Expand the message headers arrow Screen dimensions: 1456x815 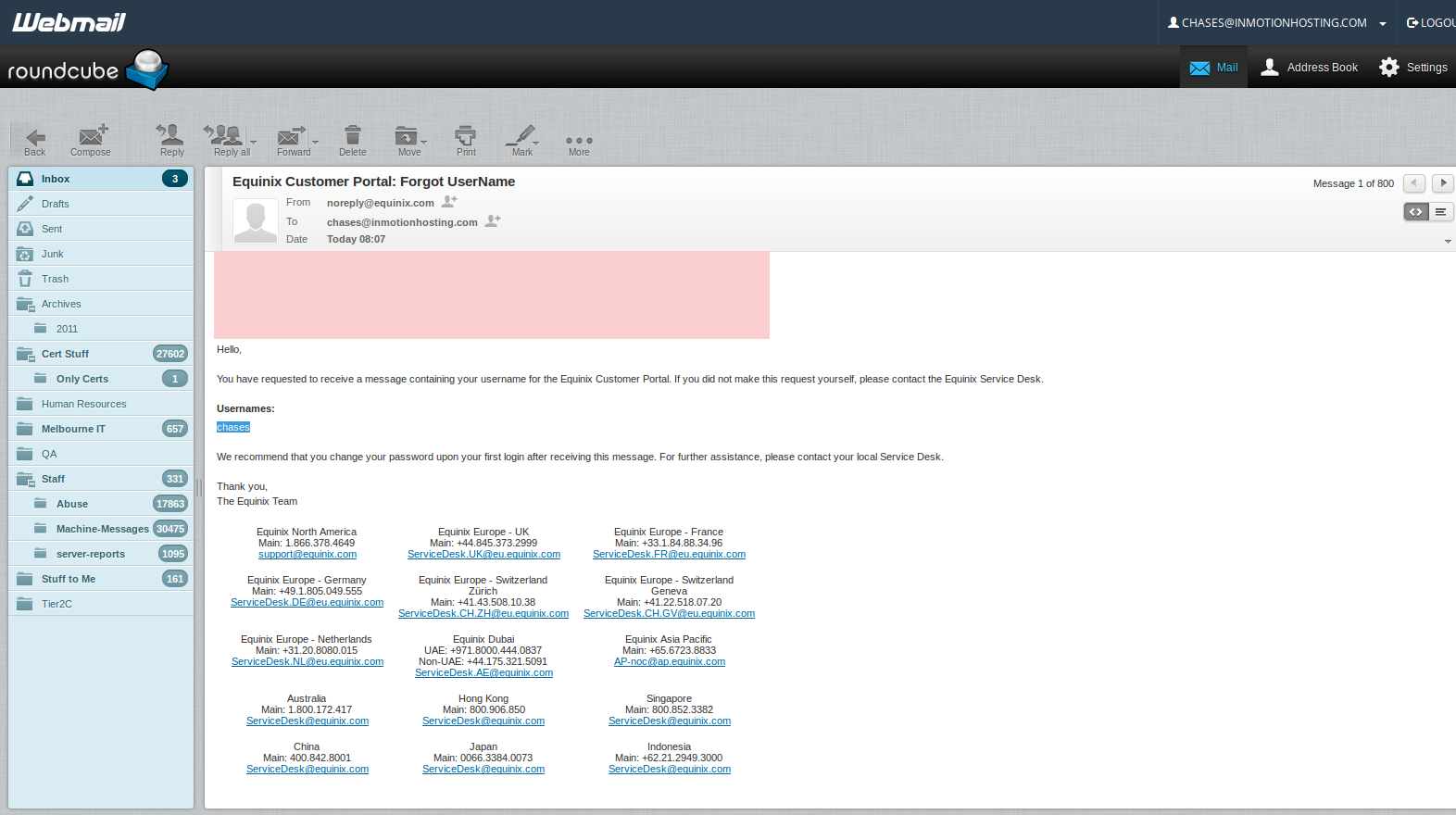pos(1448,242)
